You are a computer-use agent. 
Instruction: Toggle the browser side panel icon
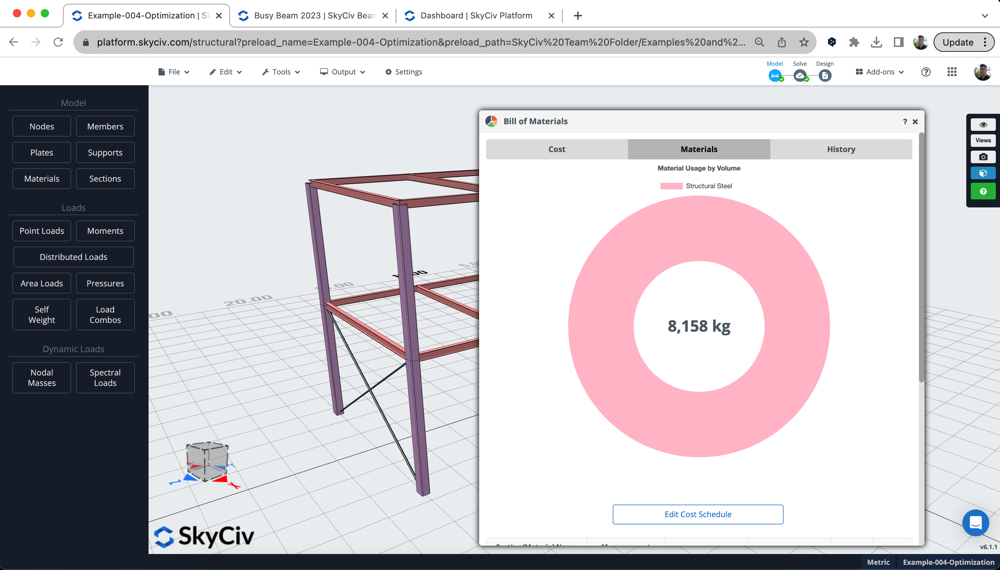coord(898,42)
